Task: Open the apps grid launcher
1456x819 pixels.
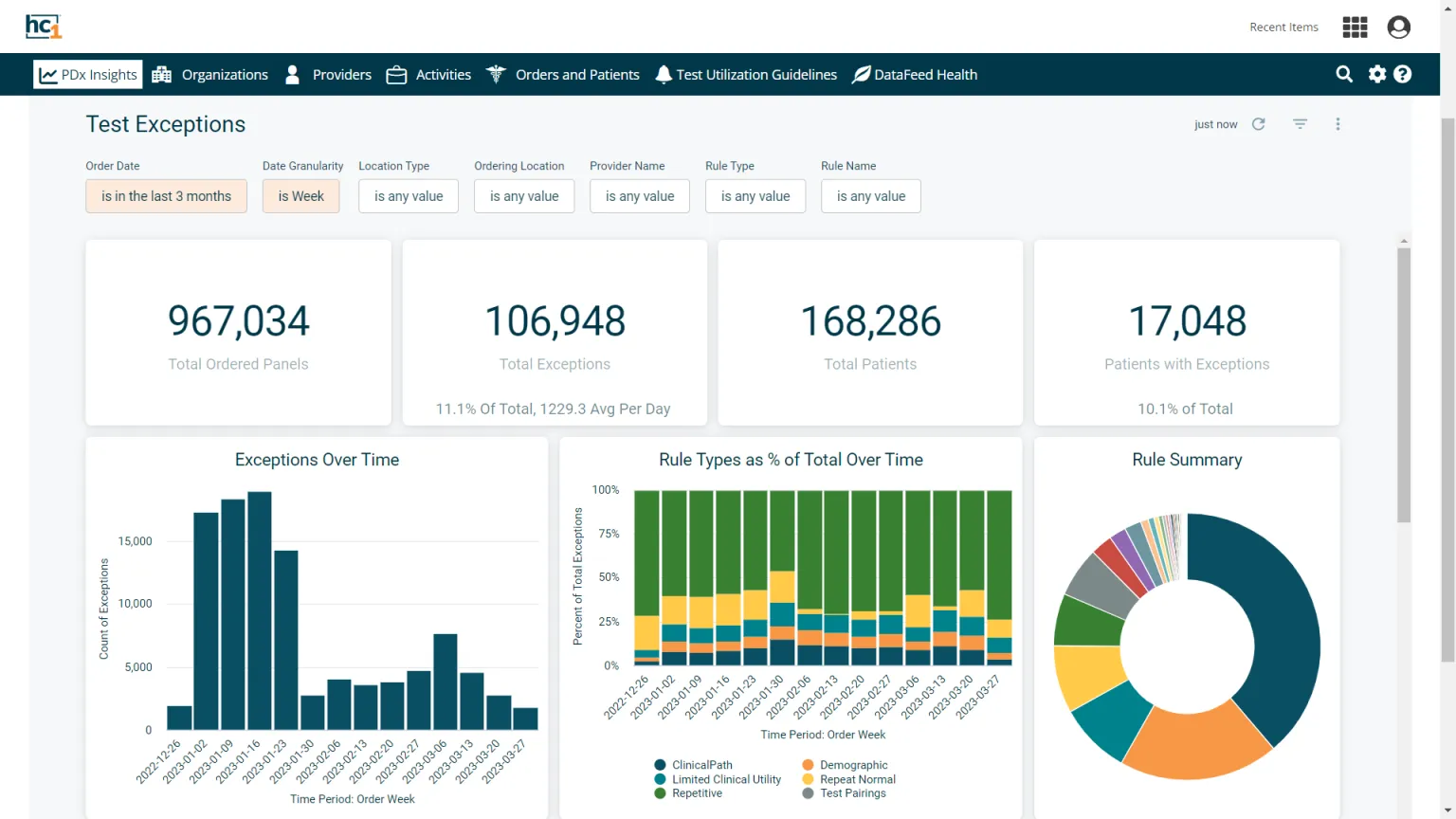Action: tap(1355, 27)
